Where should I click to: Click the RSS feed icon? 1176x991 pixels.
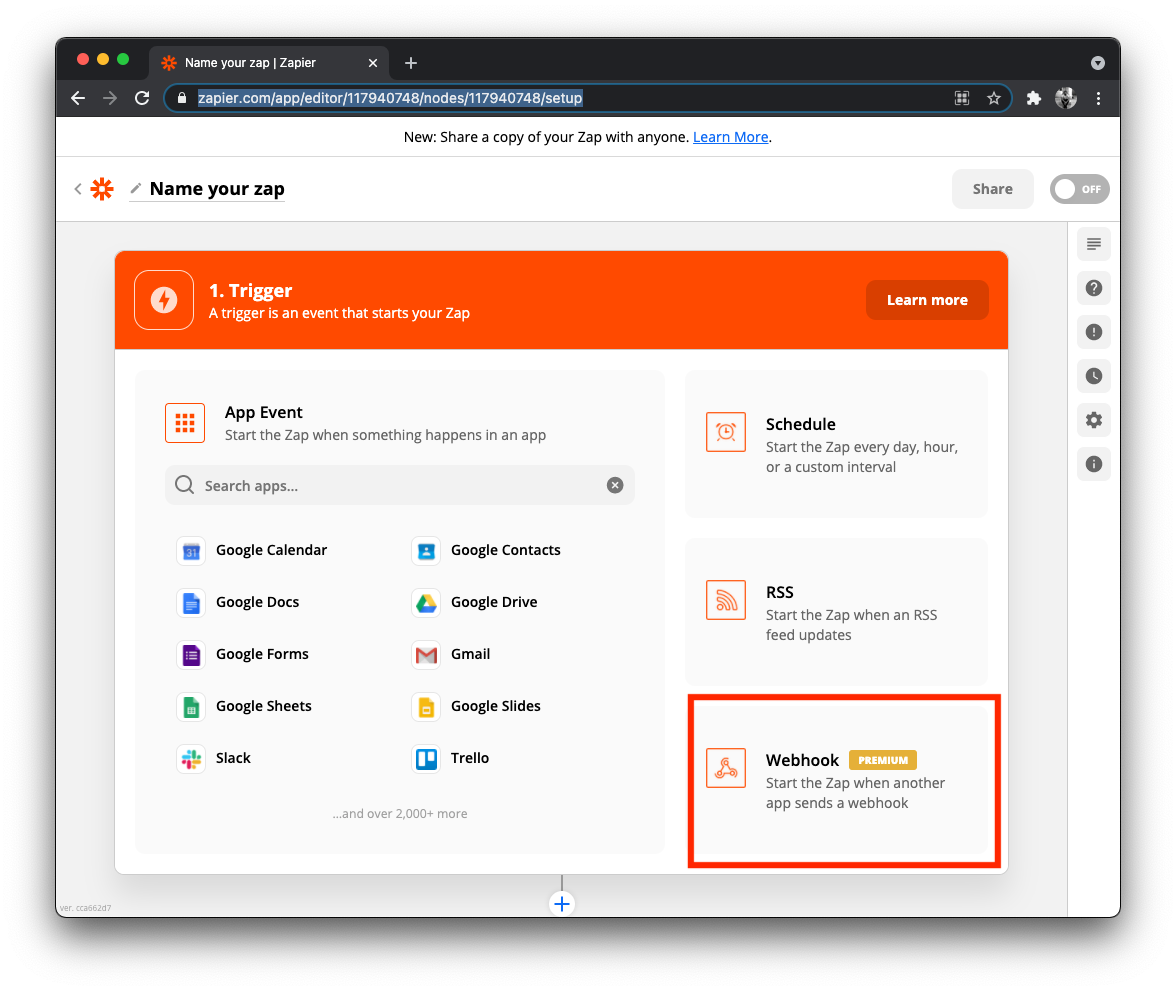point(726,600)
